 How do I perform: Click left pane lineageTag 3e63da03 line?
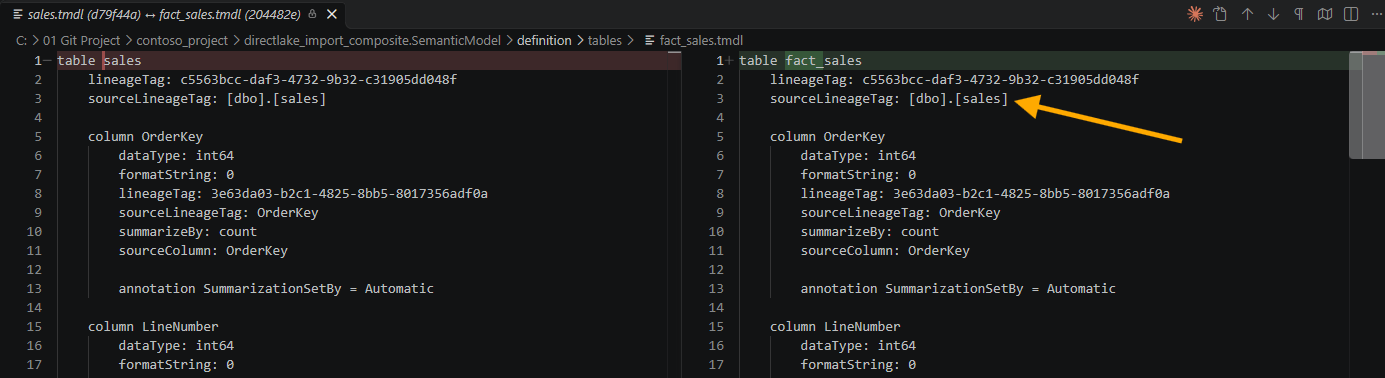(x=303, y=194)
